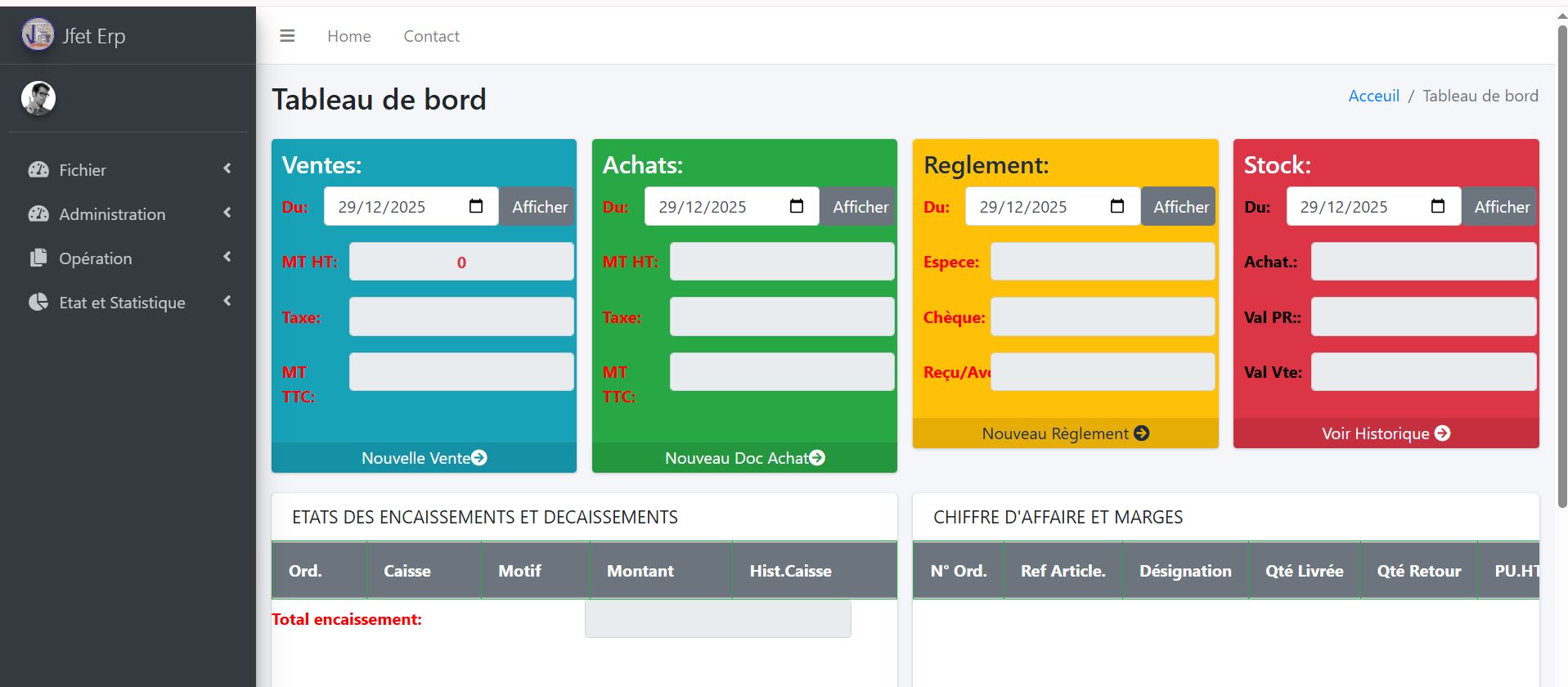
Task: Open calendar picker in Stock date field
Action: coord(1438,206)
